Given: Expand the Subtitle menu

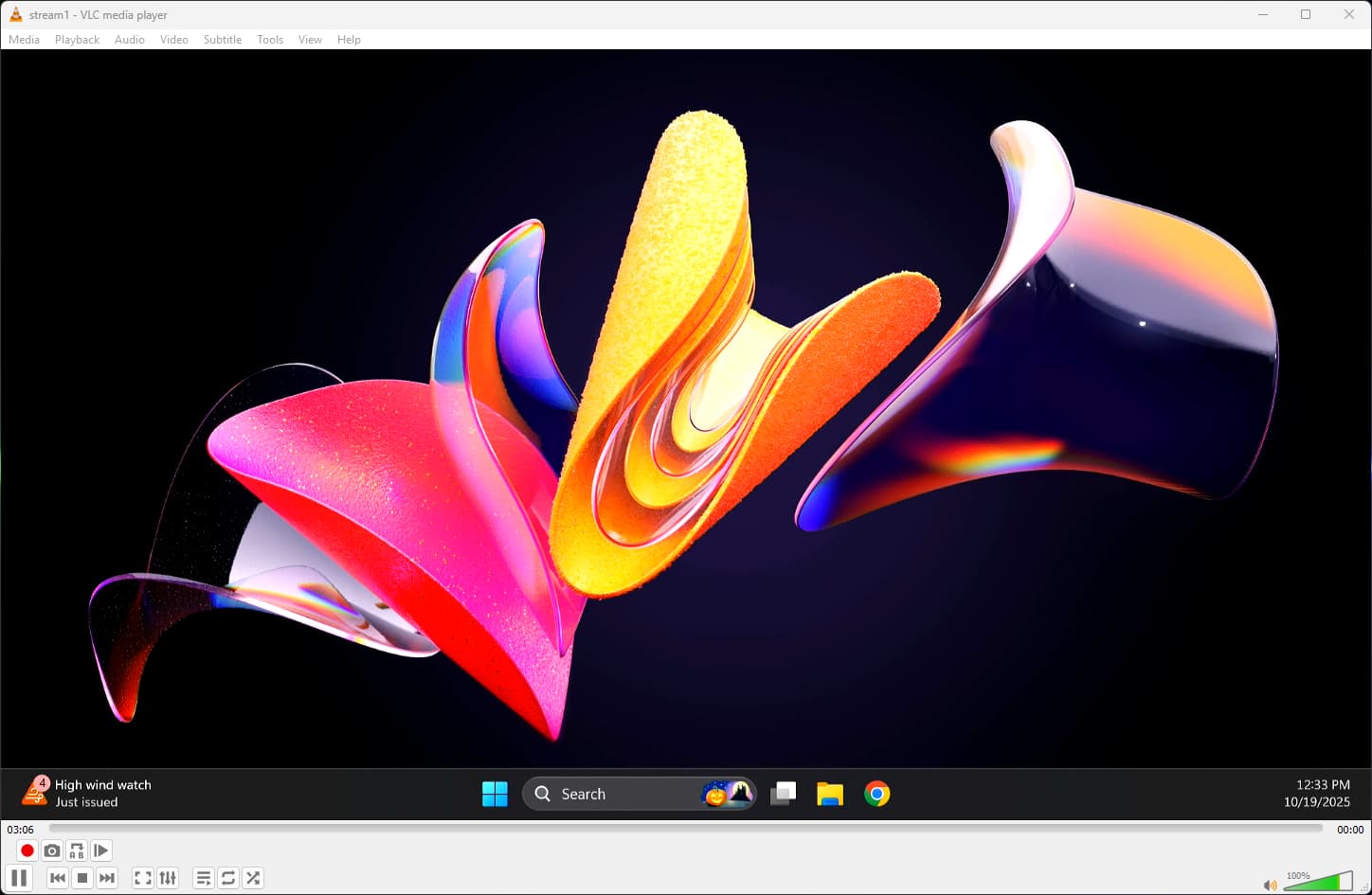Looking at the screenshot, I should [x=222, y=40].
